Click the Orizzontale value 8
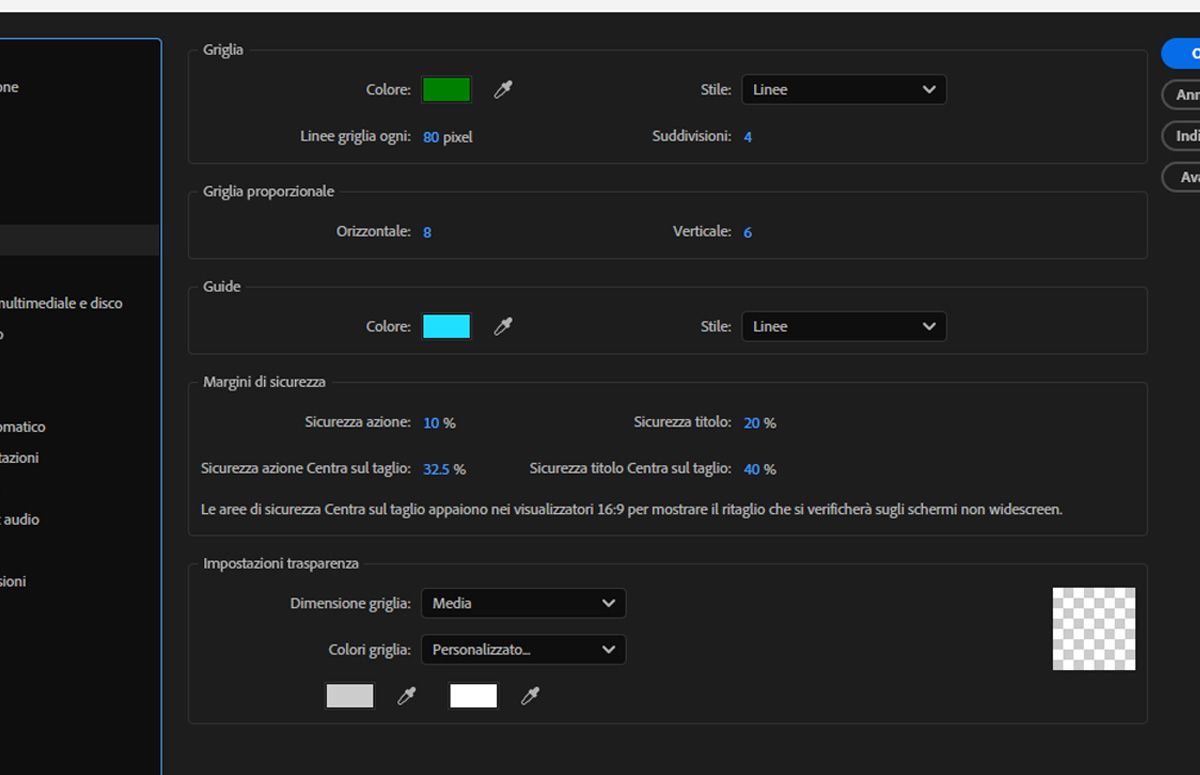Viewport: 1200px width, 775px height. (x=427, y=232)
